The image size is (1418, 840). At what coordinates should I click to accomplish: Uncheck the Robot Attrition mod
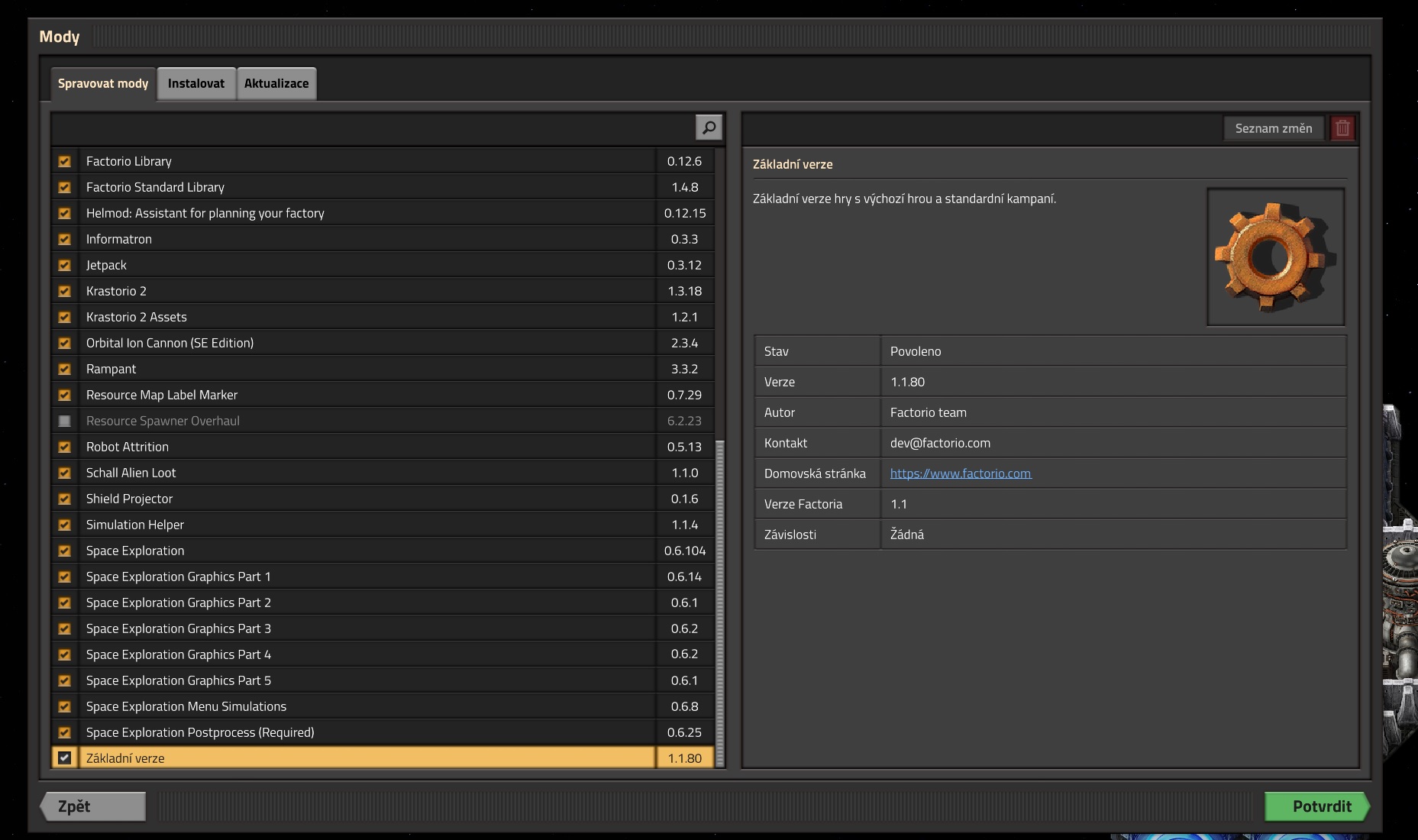(x=65, y=447)
